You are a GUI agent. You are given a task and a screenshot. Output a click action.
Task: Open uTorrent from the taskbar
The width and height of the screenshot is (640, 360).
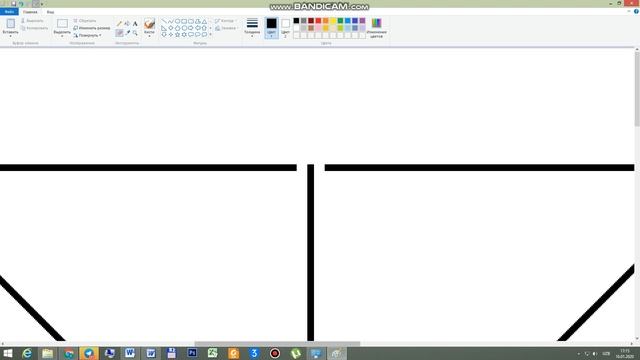(x=296, y=353)
